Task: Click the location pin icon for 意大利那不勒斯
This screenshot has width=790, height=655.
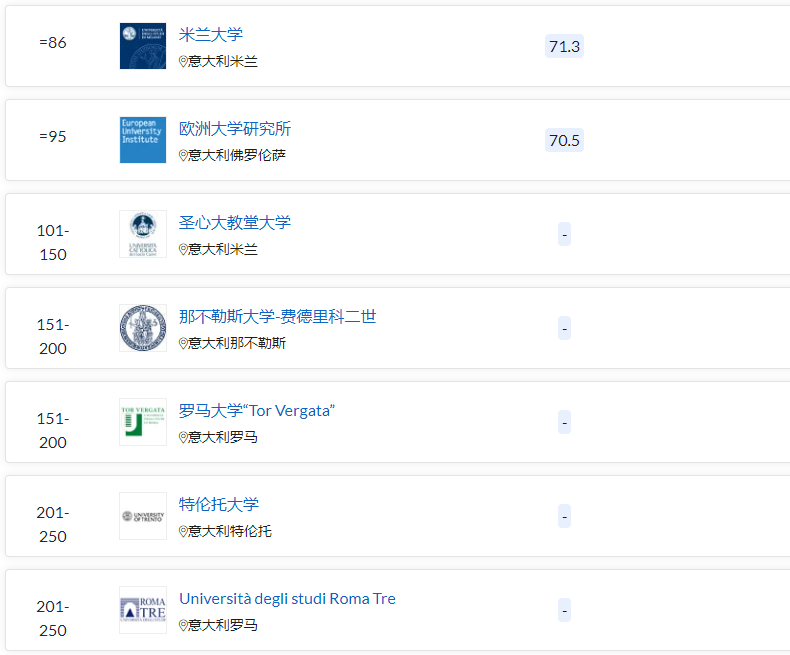Action: 183,343
